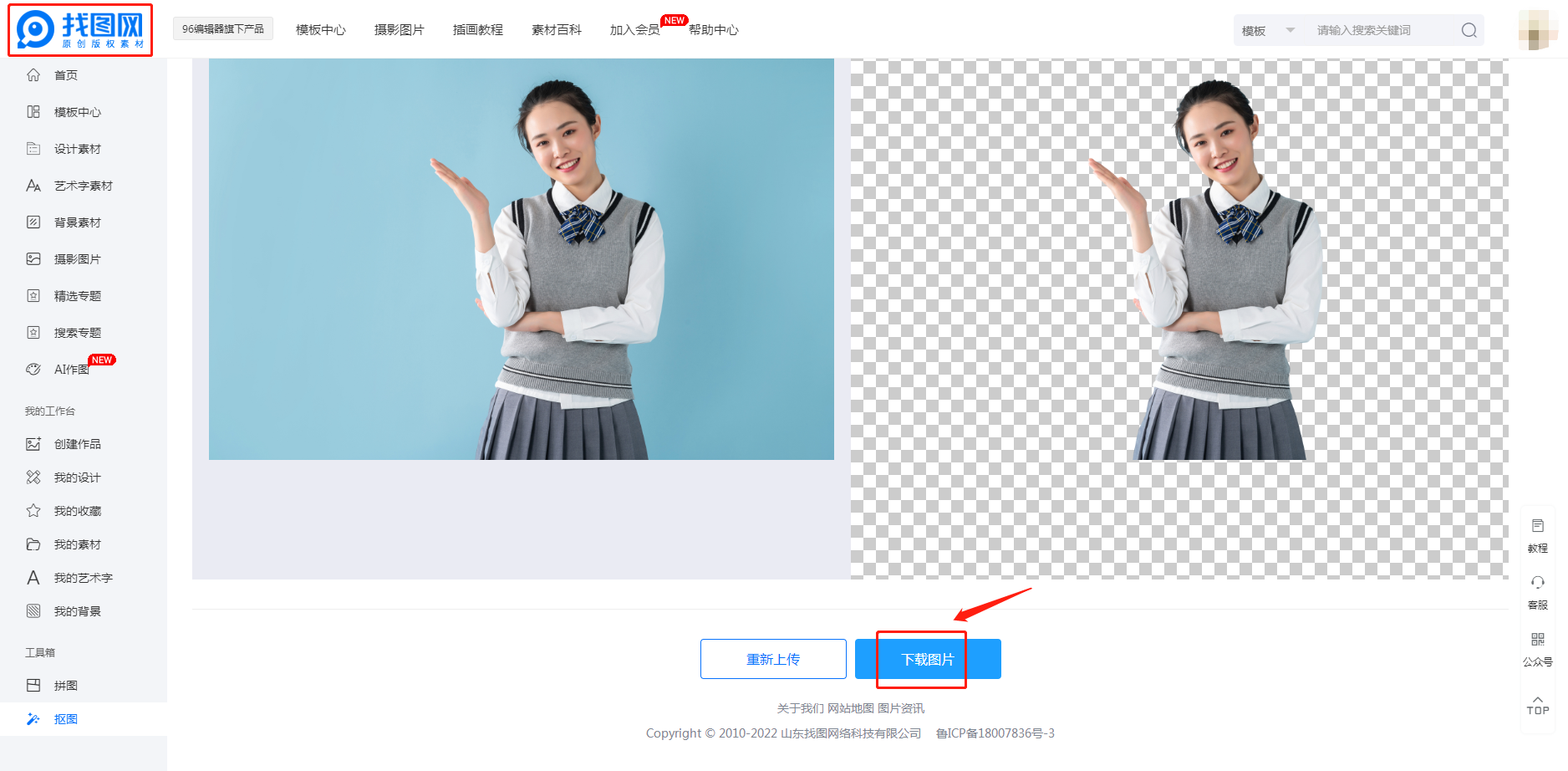Click the 艺术字素材 sidebar icon
This screenshot has width=1568, height=771.
tap(33, 185)
